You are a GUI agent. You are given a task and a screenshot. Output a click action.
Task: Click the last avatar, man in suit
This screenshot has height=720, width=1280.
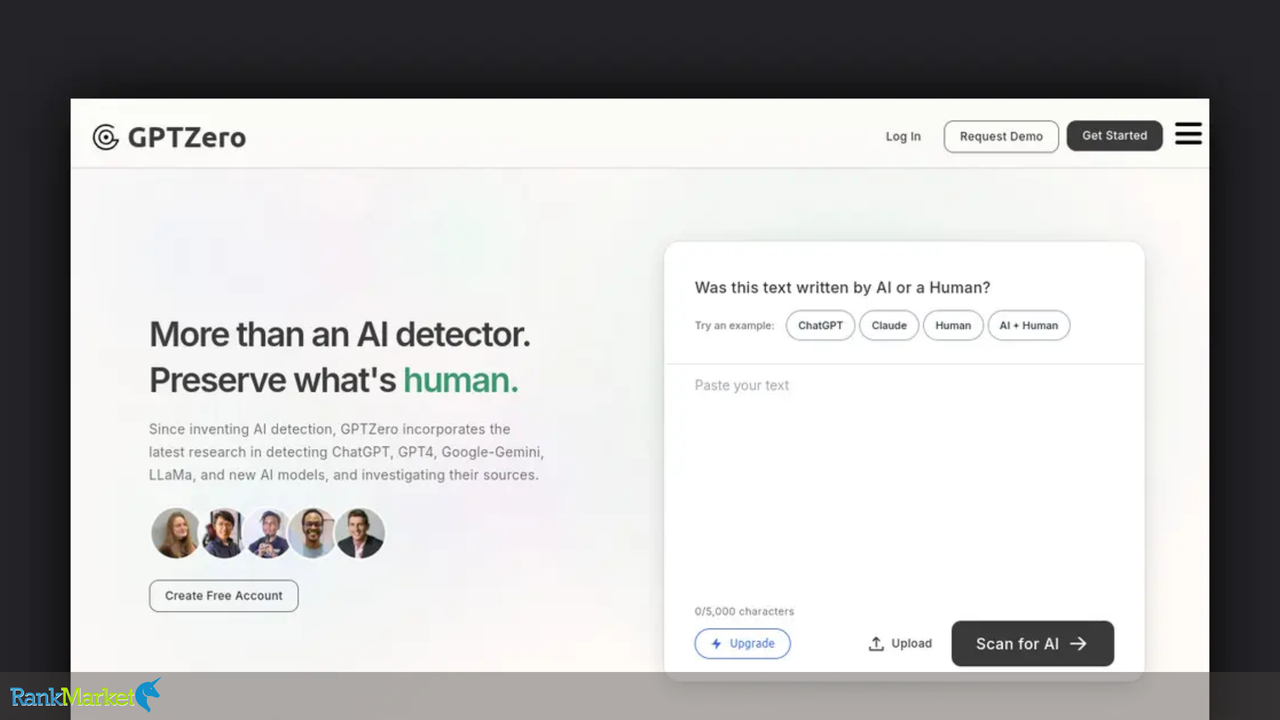(360, 533)
